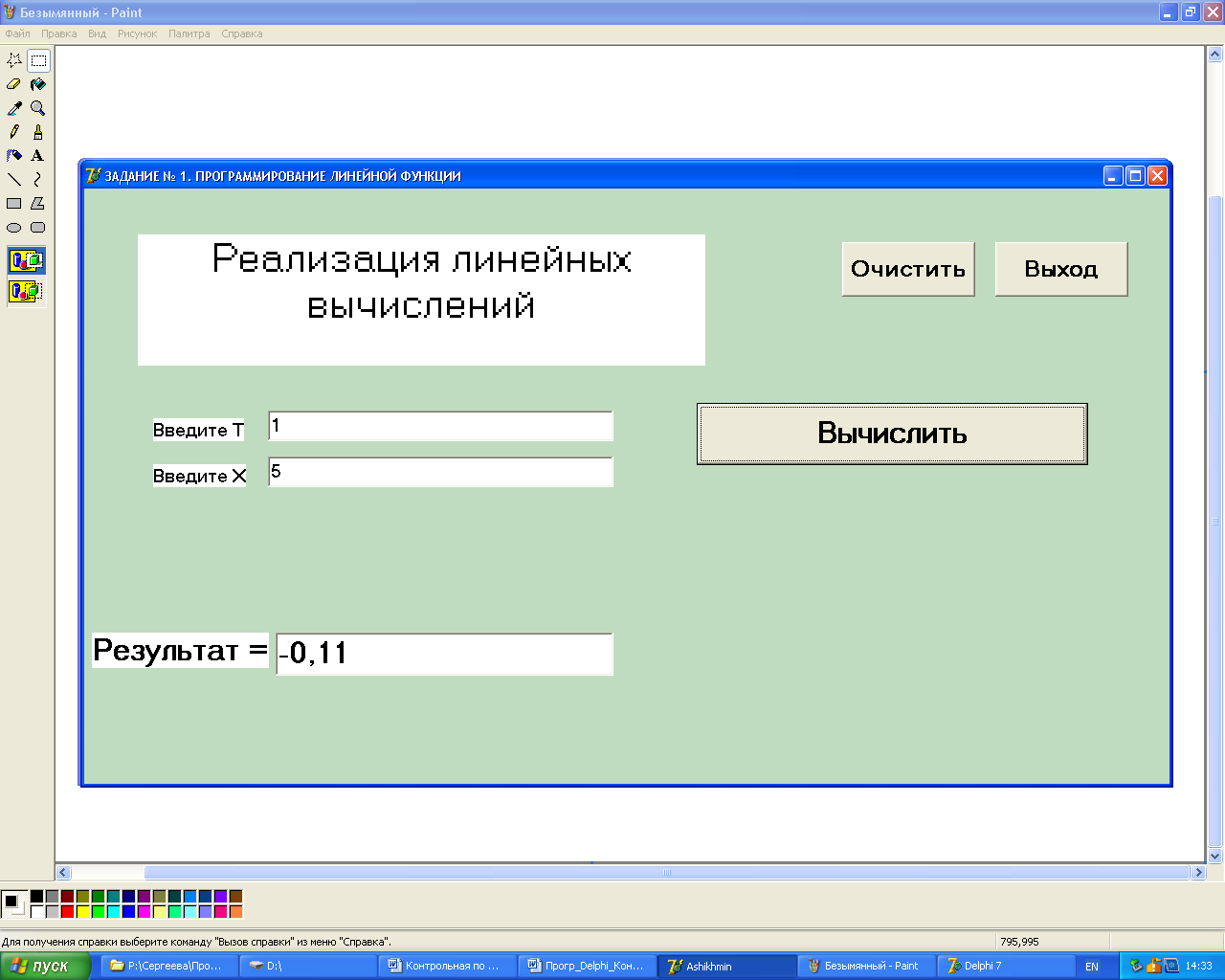Image resolution: width=1225 pixels, height=980 pixels.
Task: Select the cyan palette color
Action: click(113, 912)
